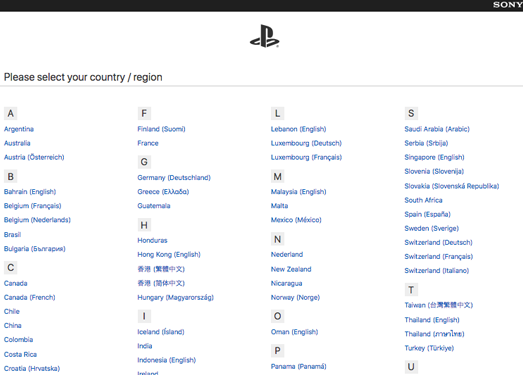The image size is (523, 375).
Task: Choose Turkey (Türkiye)
Action: (x=429, y=348)
